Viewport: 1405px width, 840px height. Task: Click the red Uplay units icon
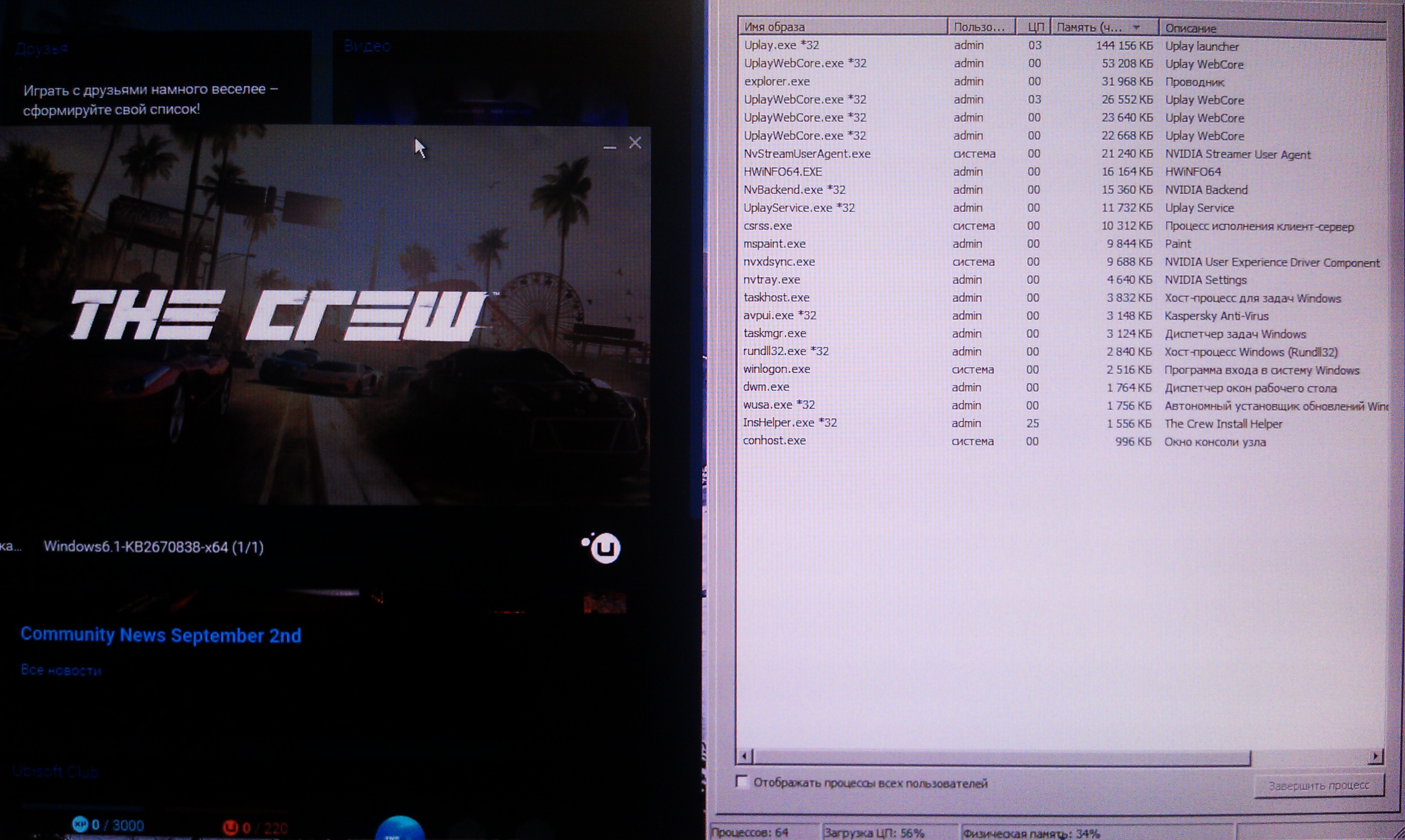[230, 827]
